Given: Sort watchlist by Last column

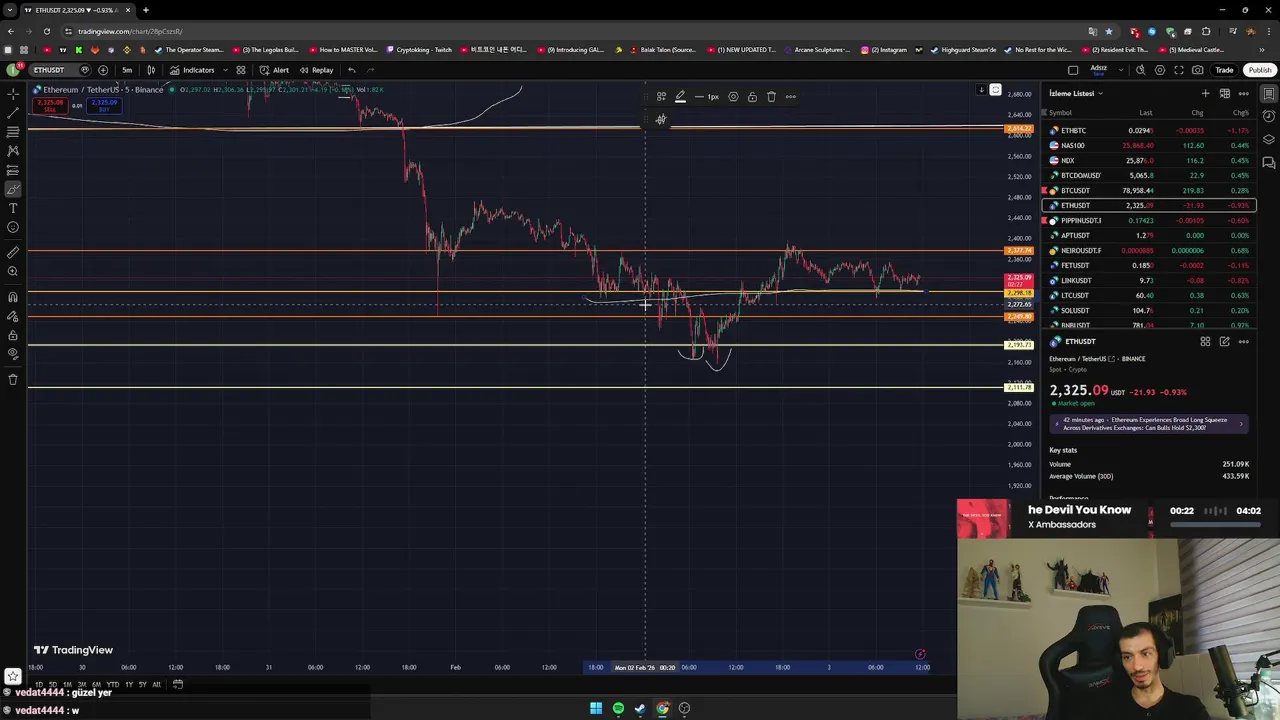Looking at the screenshot, I should (x=1146, y=113).
